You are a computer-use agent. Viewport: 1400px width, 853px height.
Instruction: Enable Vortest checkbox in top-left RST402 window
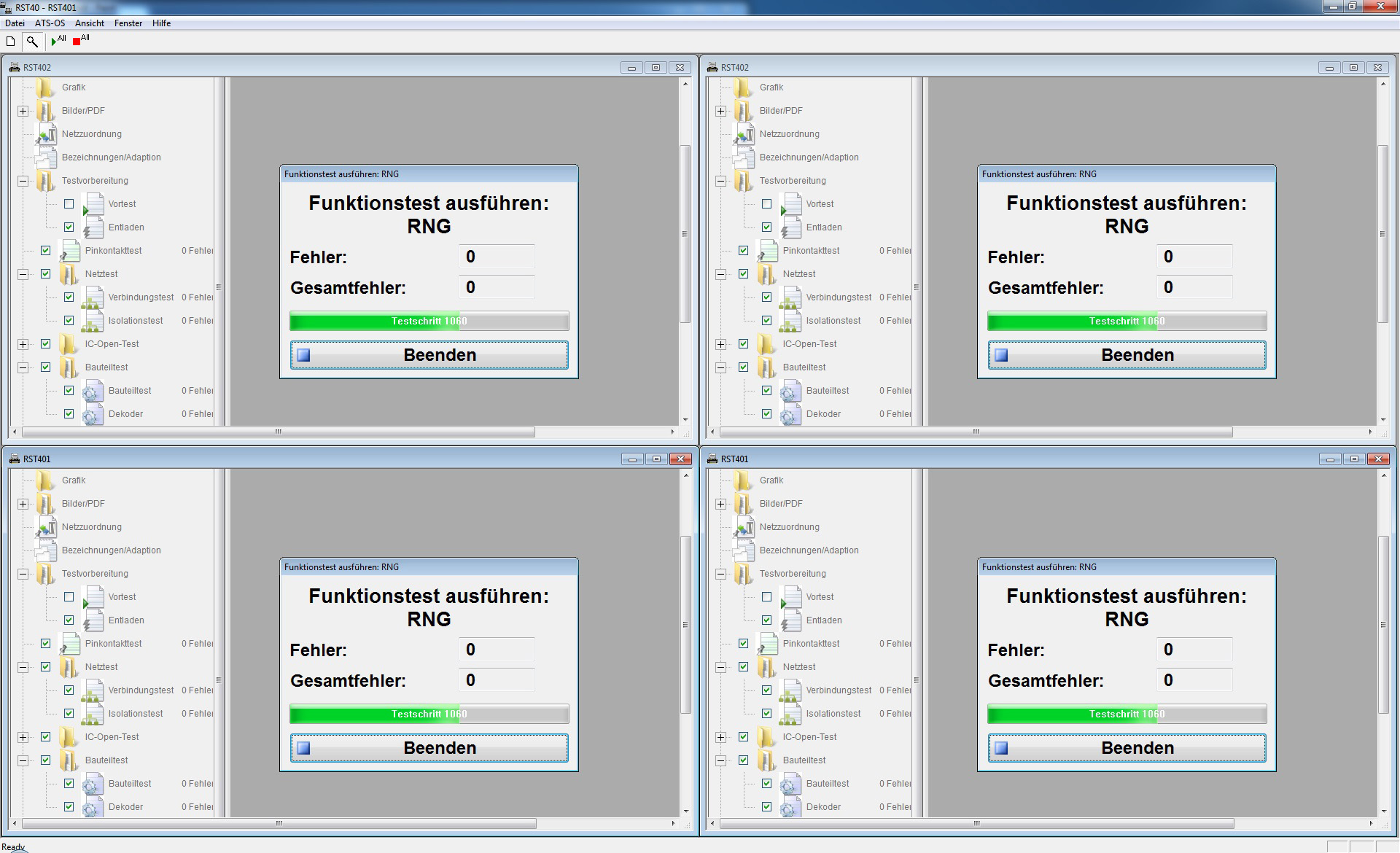[69, 204]
